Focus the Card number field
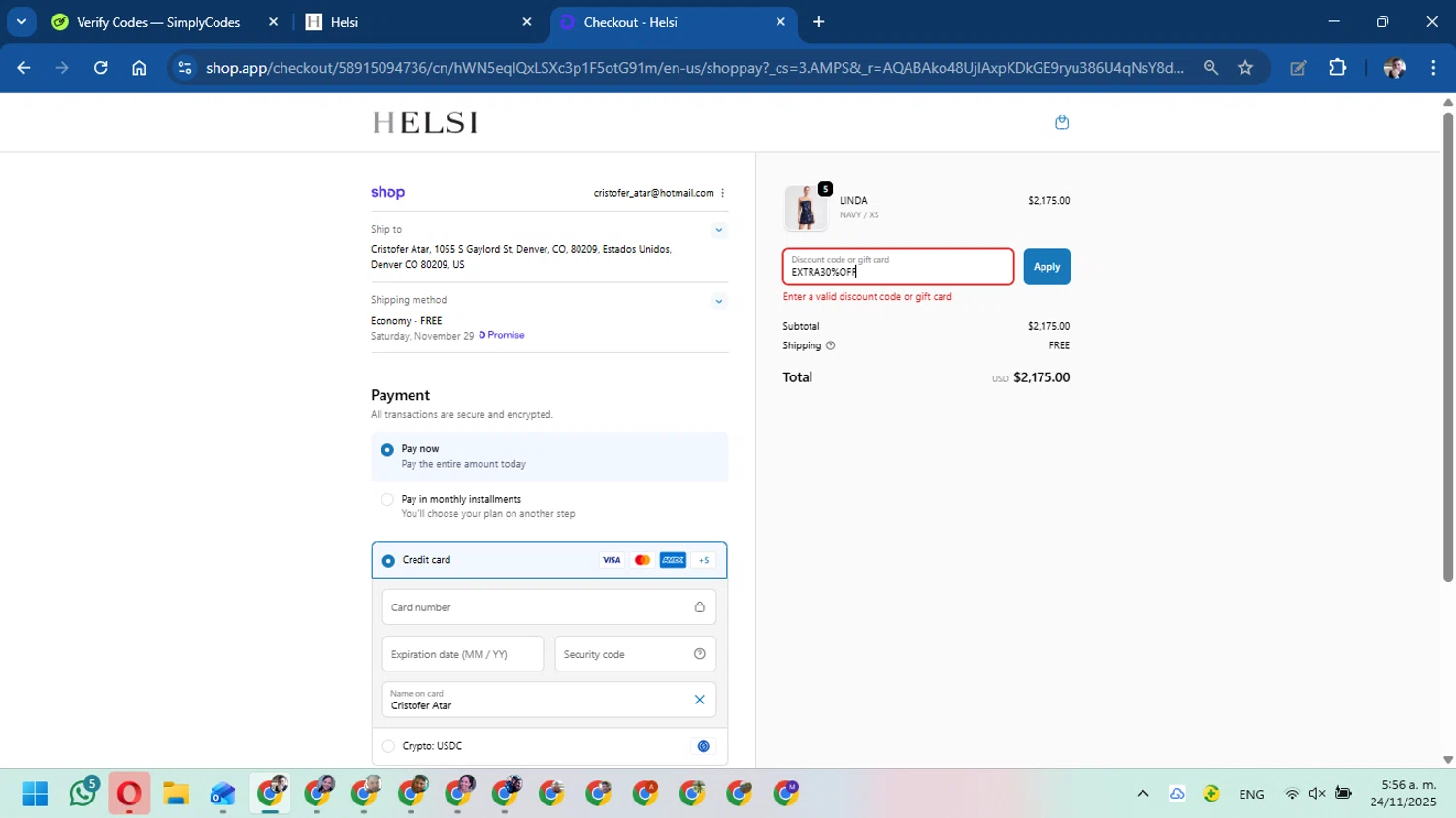This screenshot has height=818, width=1456. 549,607
